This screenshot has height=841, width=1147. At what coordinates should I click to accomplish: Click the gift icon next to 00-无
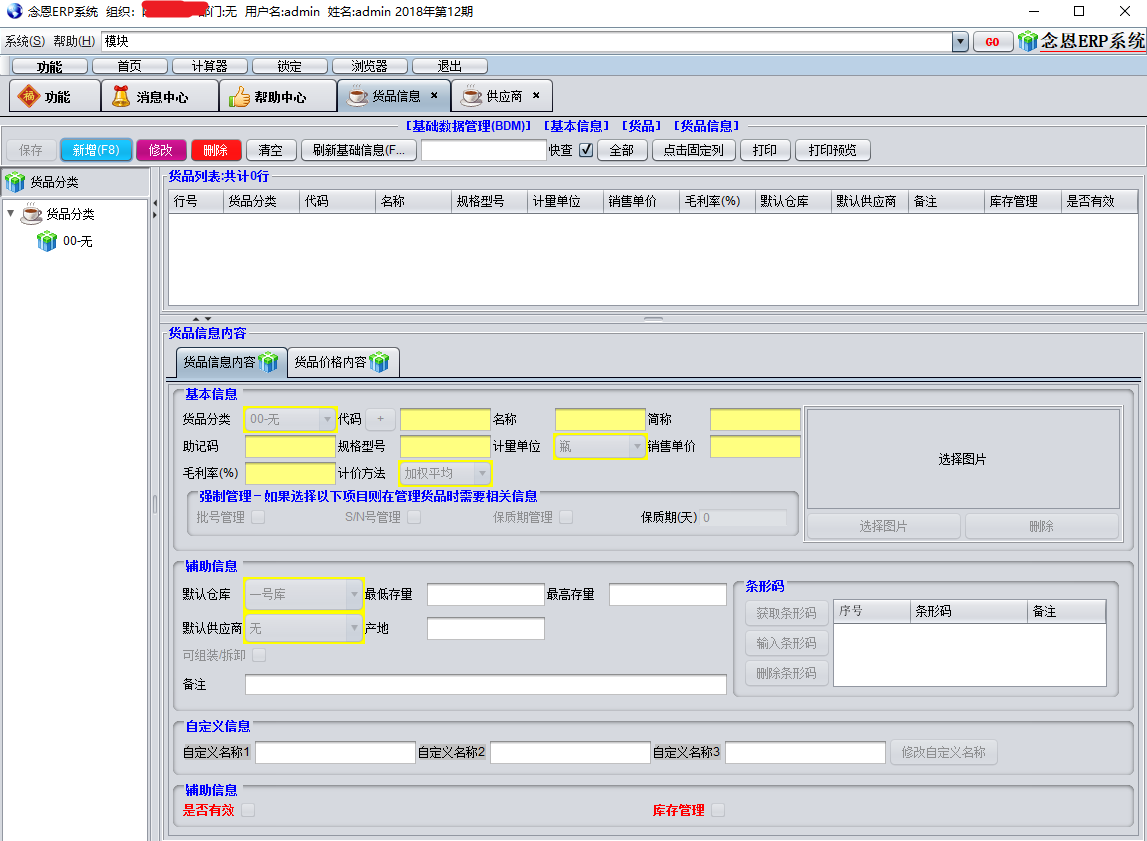coord(47,241)
